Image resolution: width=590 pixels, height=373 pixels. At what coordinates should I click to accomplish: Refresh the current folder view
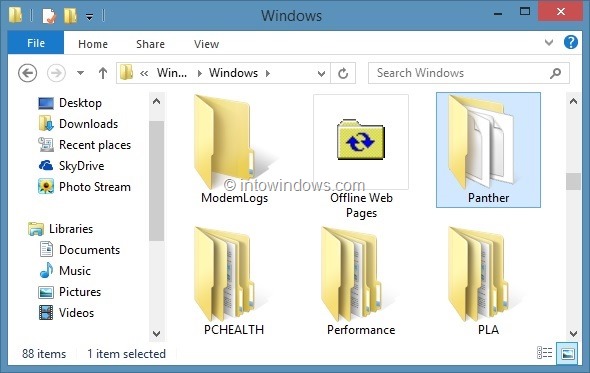point(343,73)
